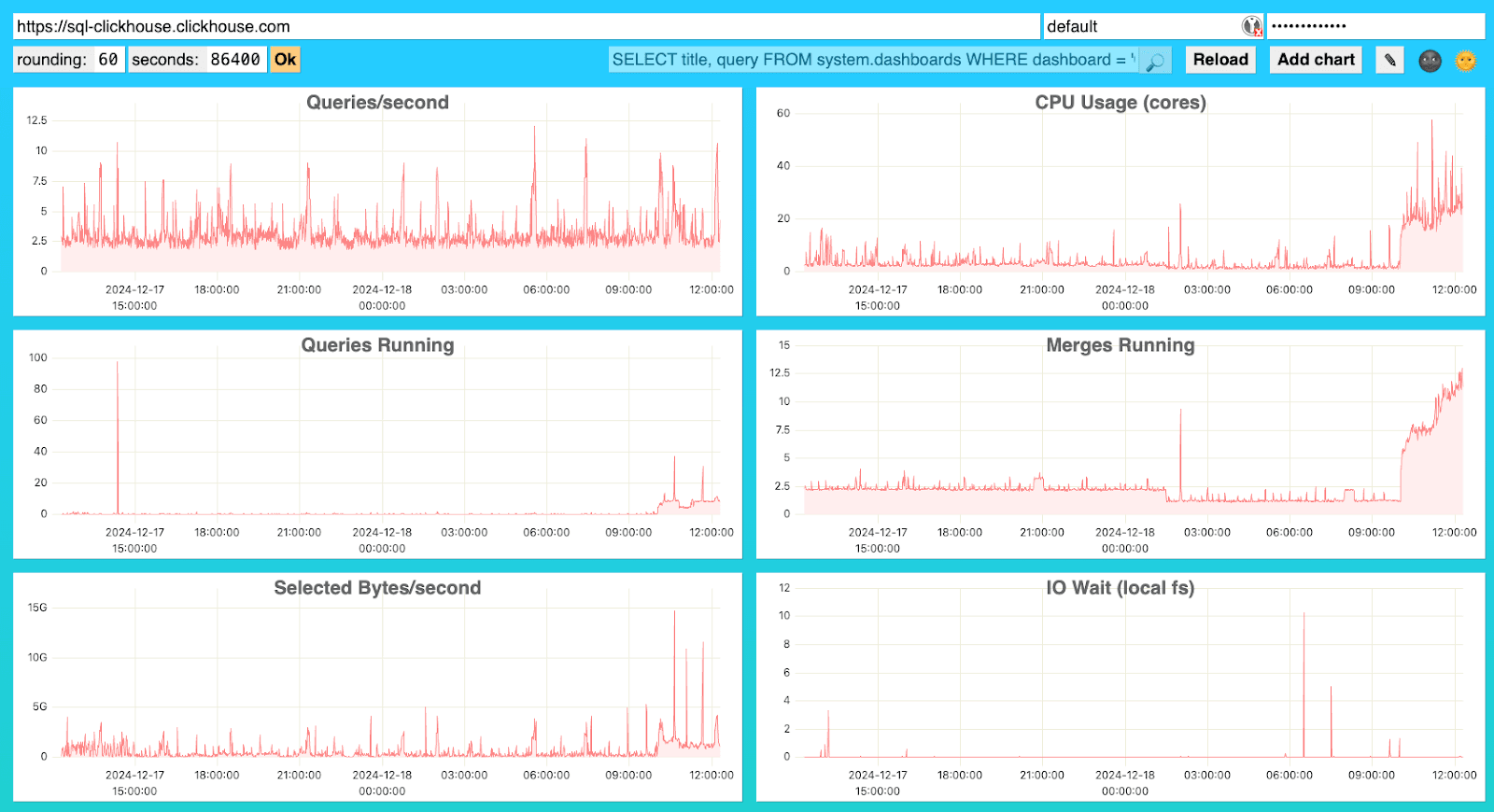
Task: Click the magnifying glass search icon
Action: (x=1155, y=61)
